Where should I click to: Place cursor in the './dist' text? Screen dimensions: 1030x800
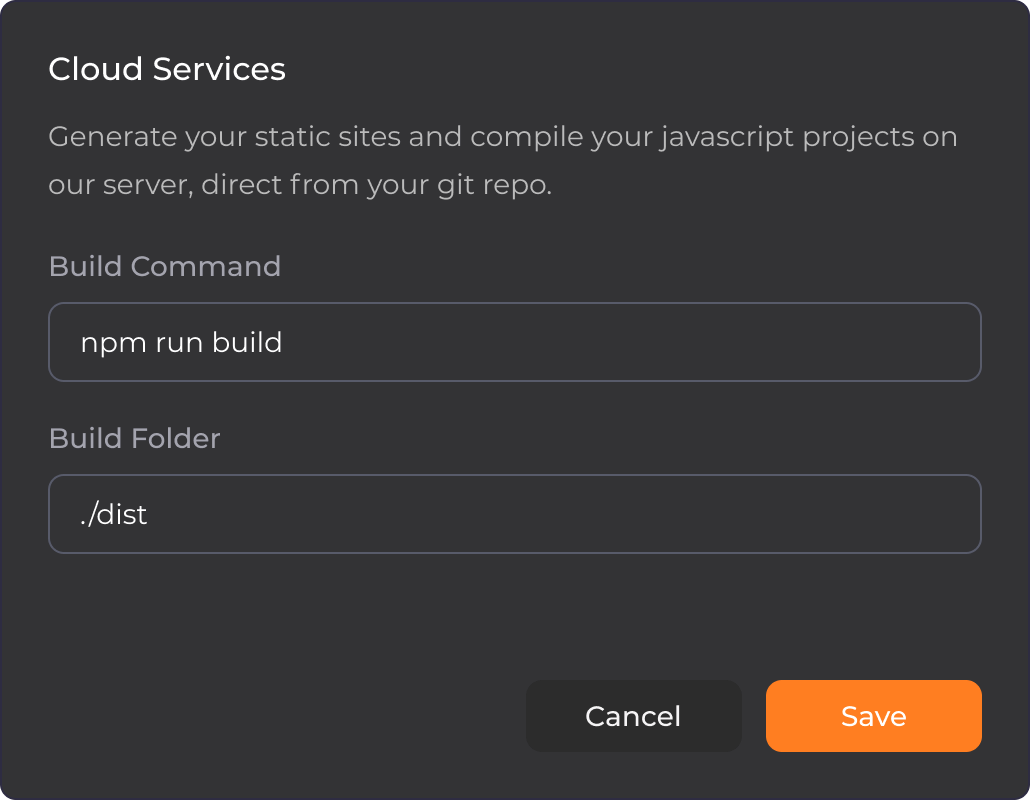coord(114,515)
